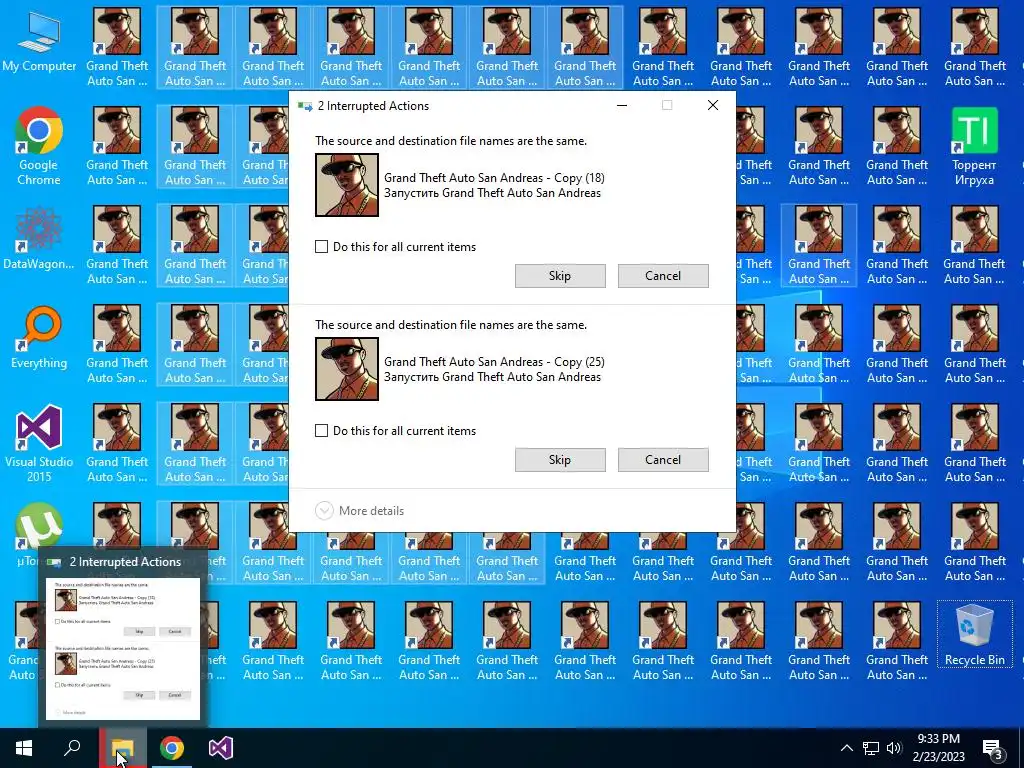Skip the Copy (18) file conflict
The height and width of the screenshot is (768, 1024).
(560, 276)
